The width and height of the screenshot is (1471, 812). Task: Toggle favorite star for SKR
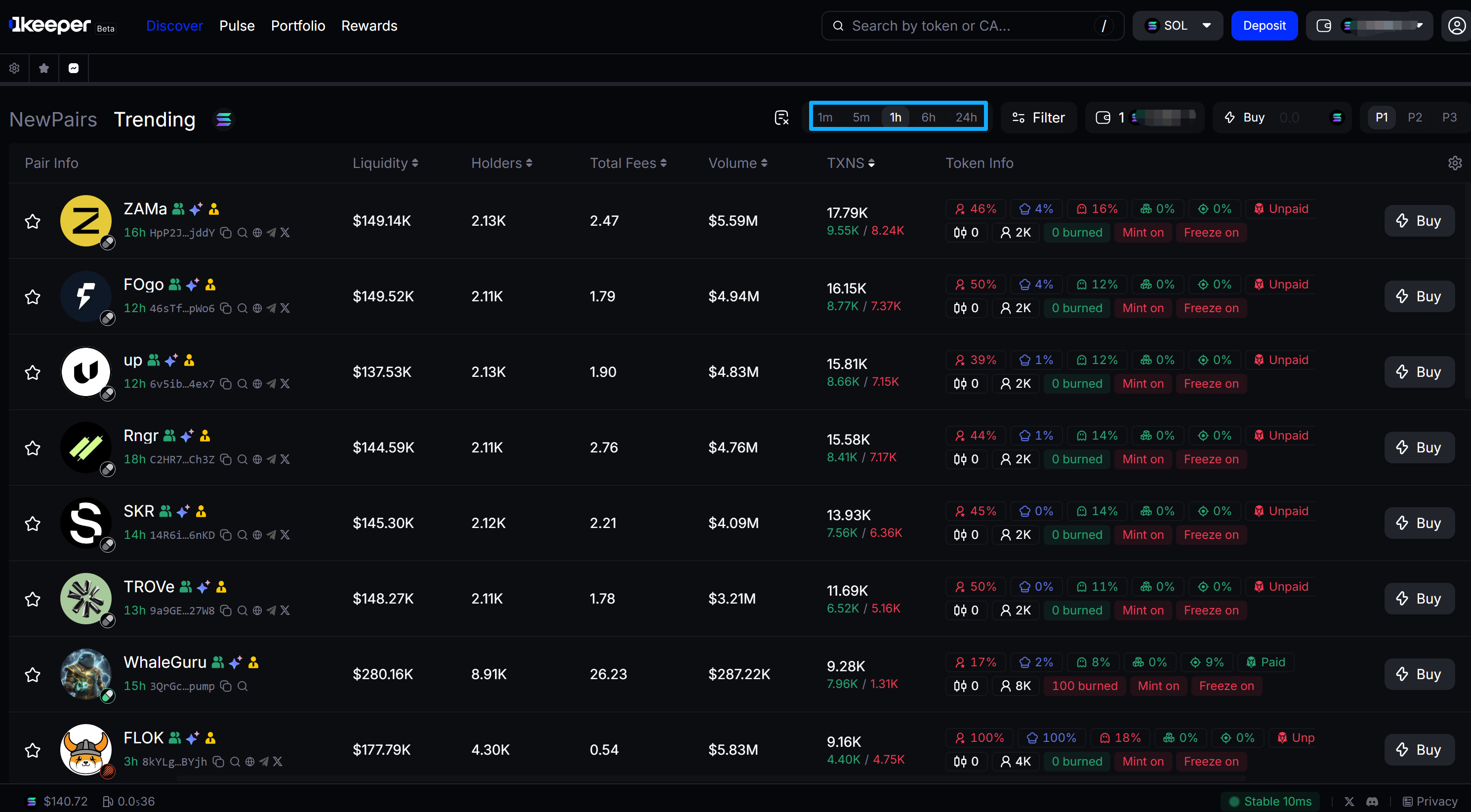33,524
